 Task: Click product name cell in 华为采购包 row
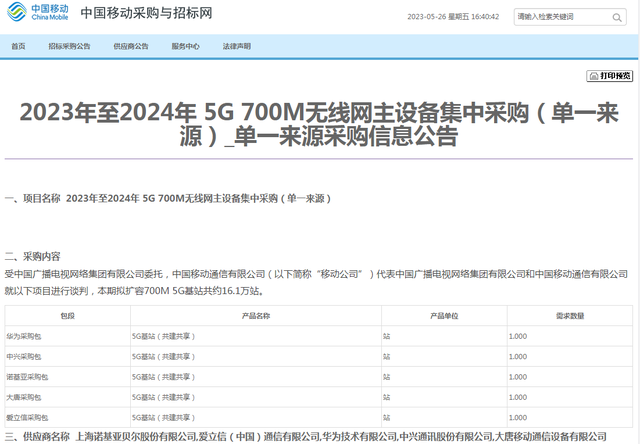pyautogui.click(x=256, y=336)
